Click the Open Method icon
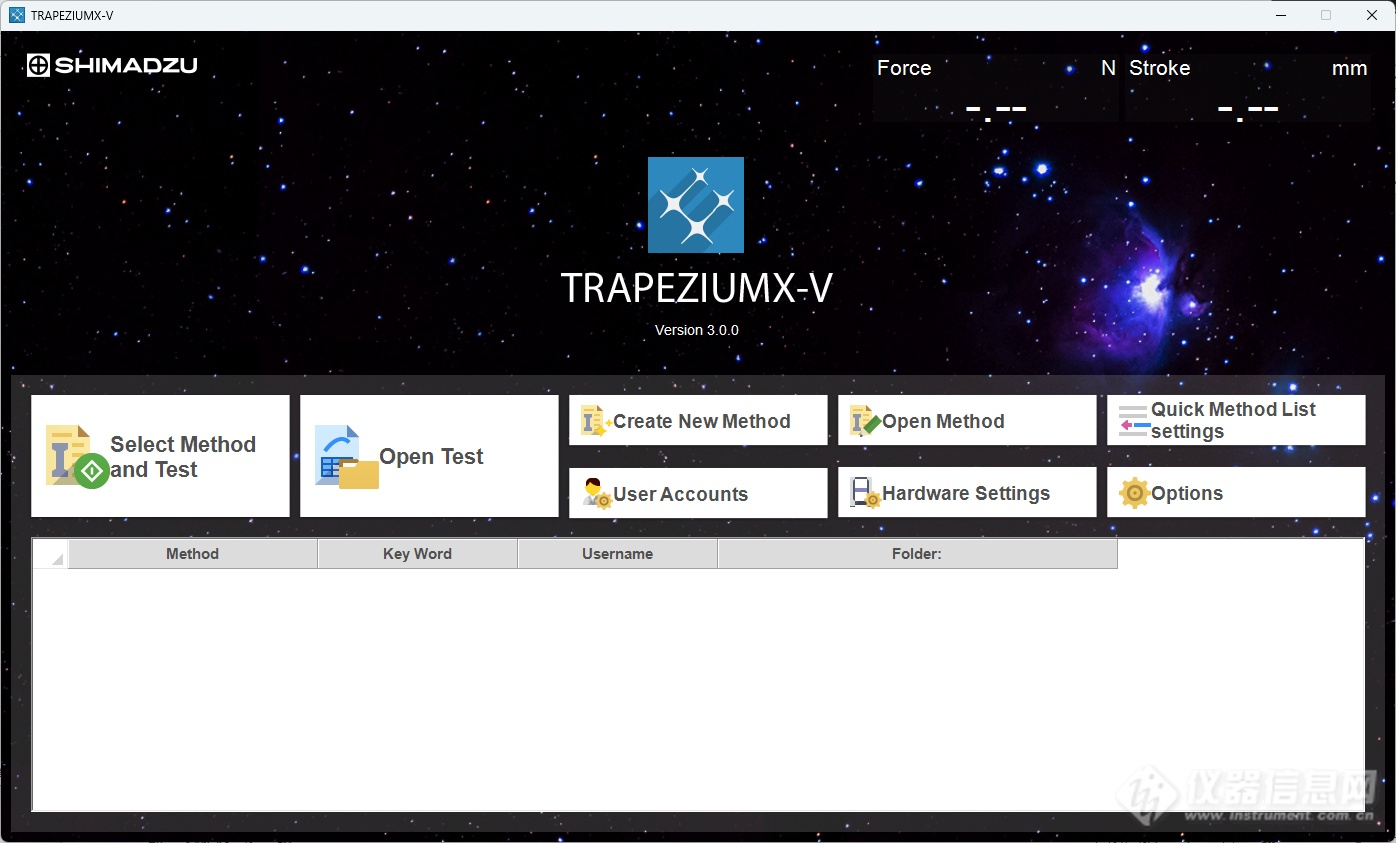The height and width of the screenshot is (843, 1396). tap(865, 421)
